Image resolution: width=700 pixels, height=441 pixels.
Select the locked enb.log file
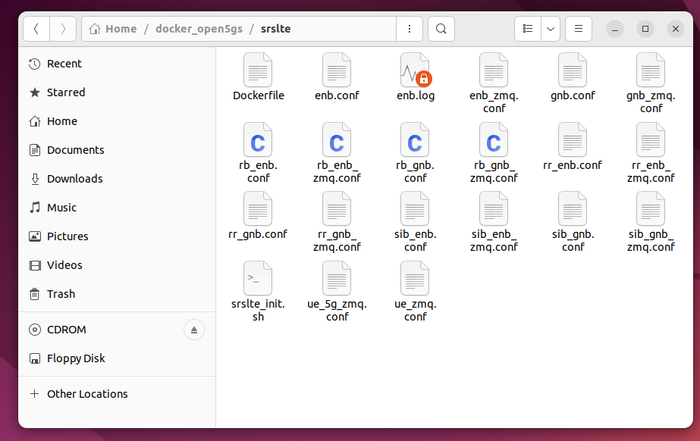(414, 70)
